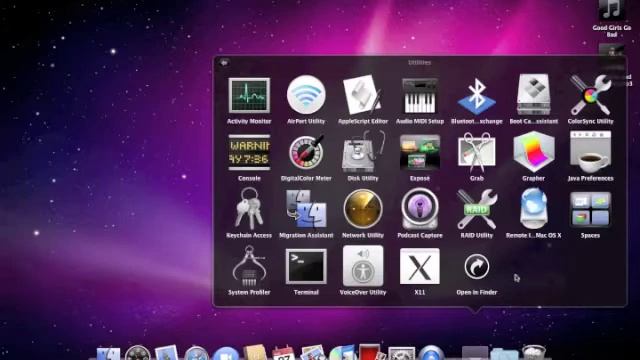This screenshot has height=360, width=640.
Task: Launch Boot Camp Assistant
Action: pyautogui.click(x=533, y=95)
